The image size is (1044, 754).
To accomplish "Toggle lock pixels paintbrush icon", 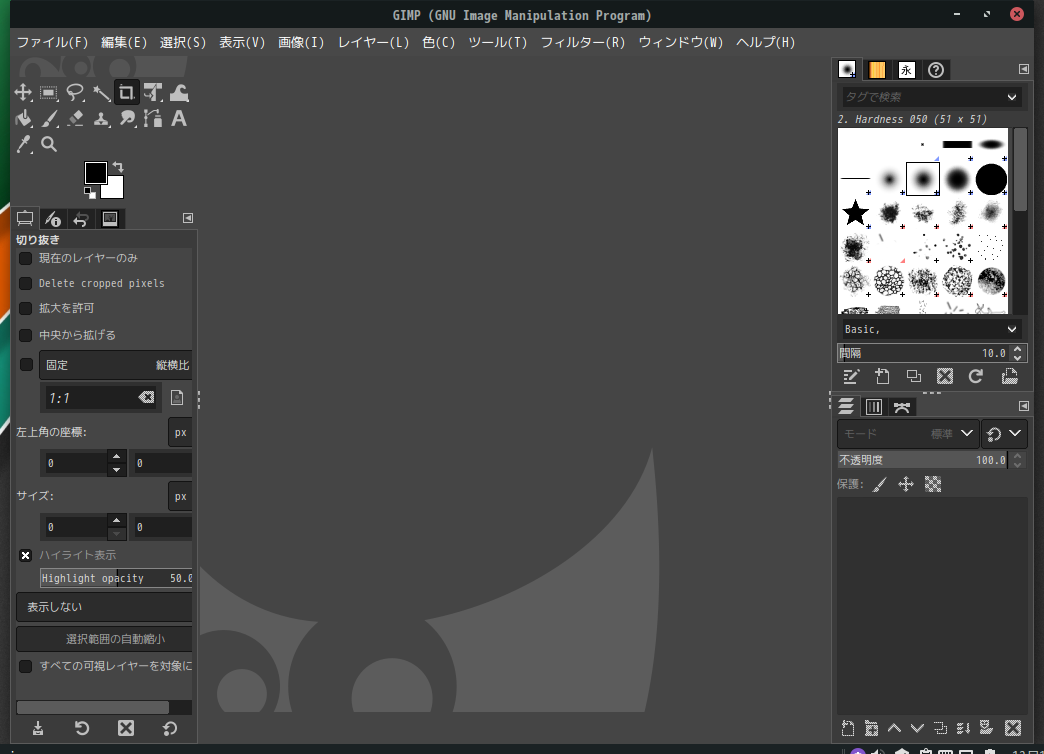I will click(880, 485).
